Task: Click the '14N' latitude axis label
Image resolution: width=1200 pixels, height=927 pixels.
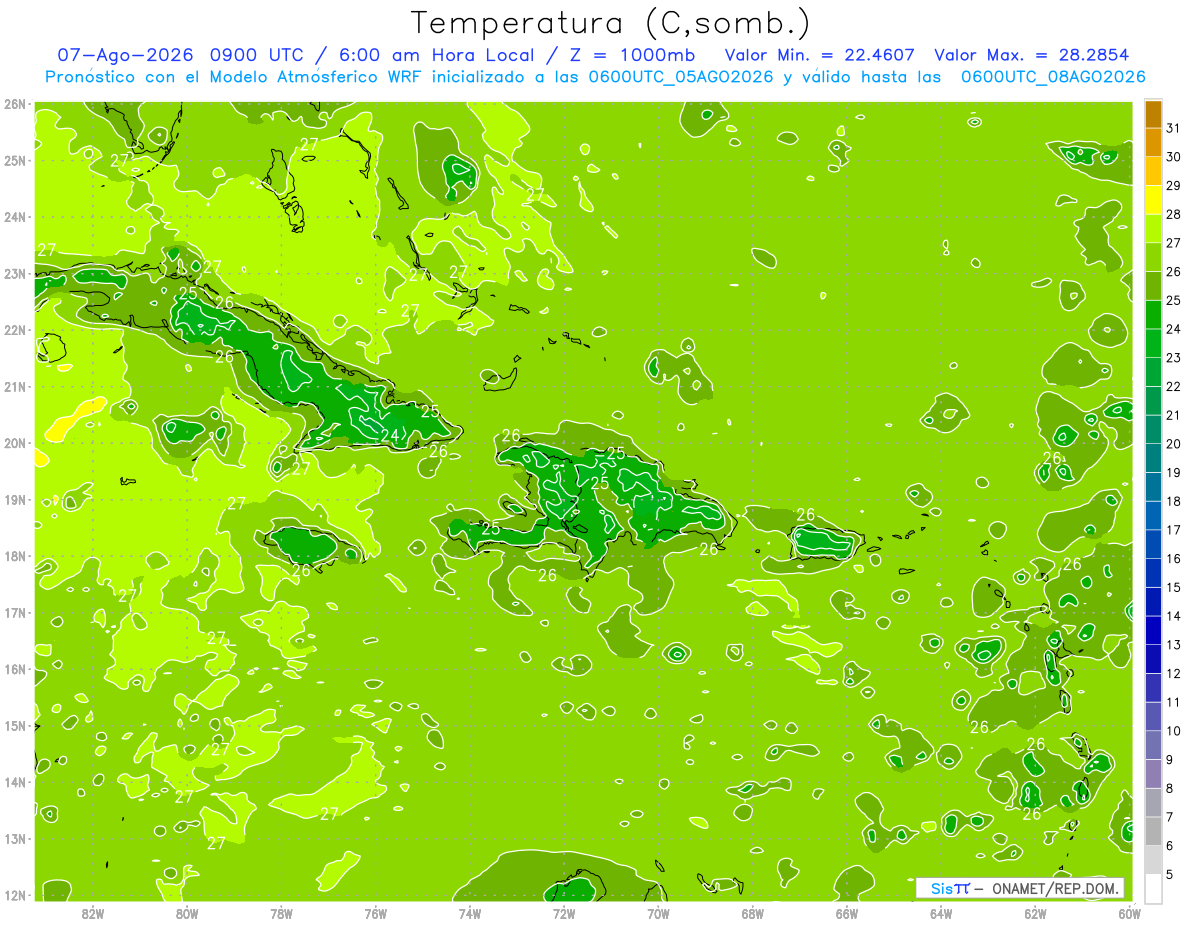Action: click(x=15, y=782)
